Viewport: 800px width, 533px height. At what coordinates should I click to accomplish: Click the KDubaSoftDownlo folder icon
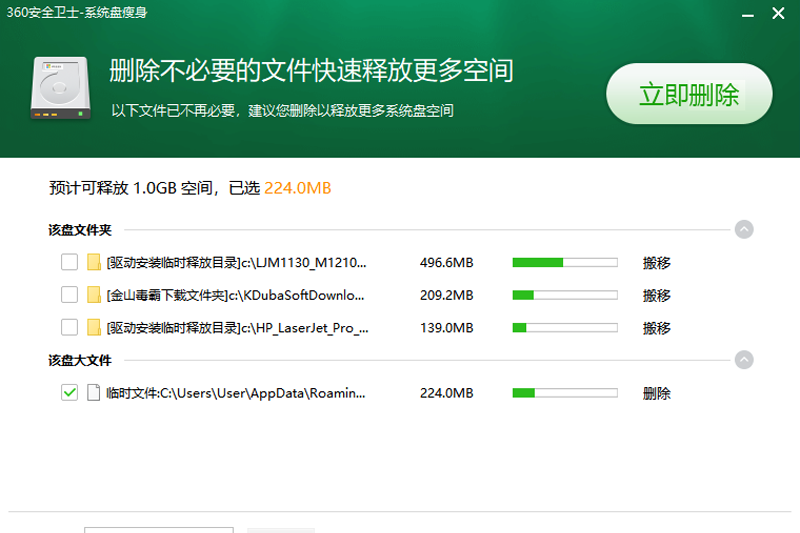[93, 295]
